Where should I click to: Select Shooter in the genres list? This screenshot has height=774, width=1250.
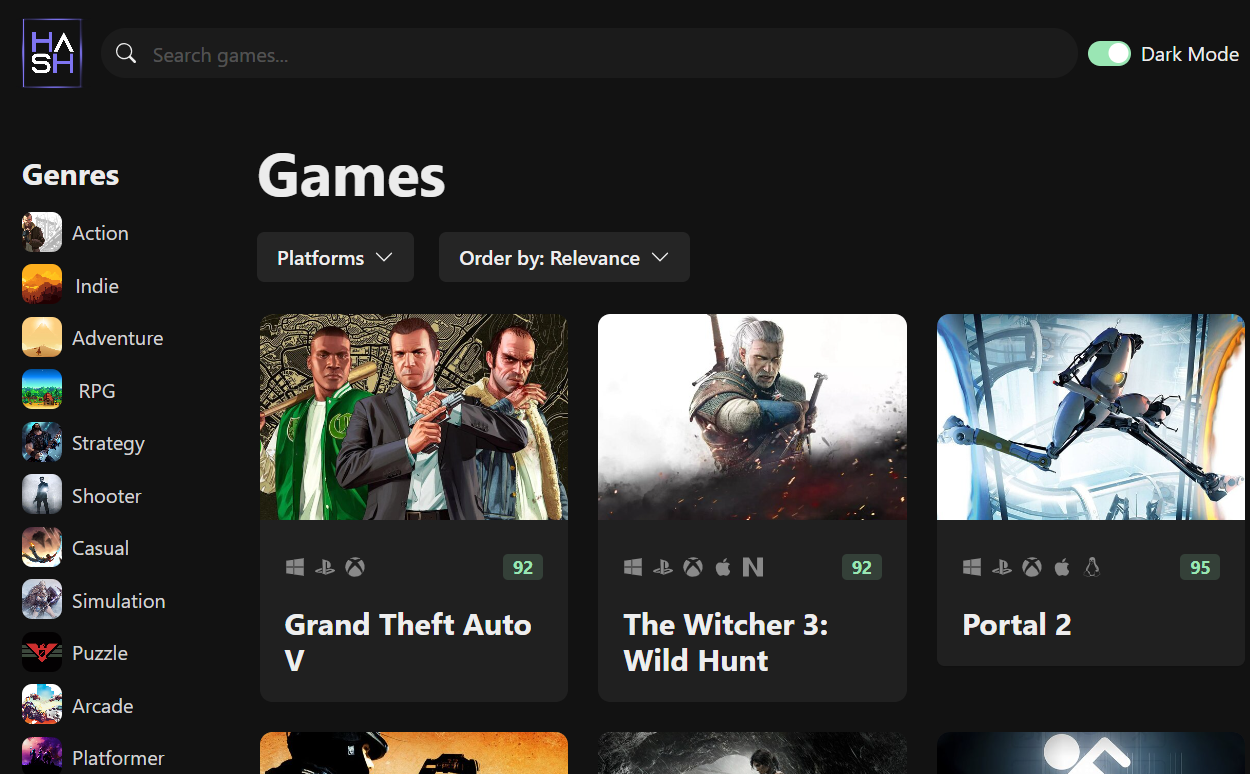coord(106,496)
